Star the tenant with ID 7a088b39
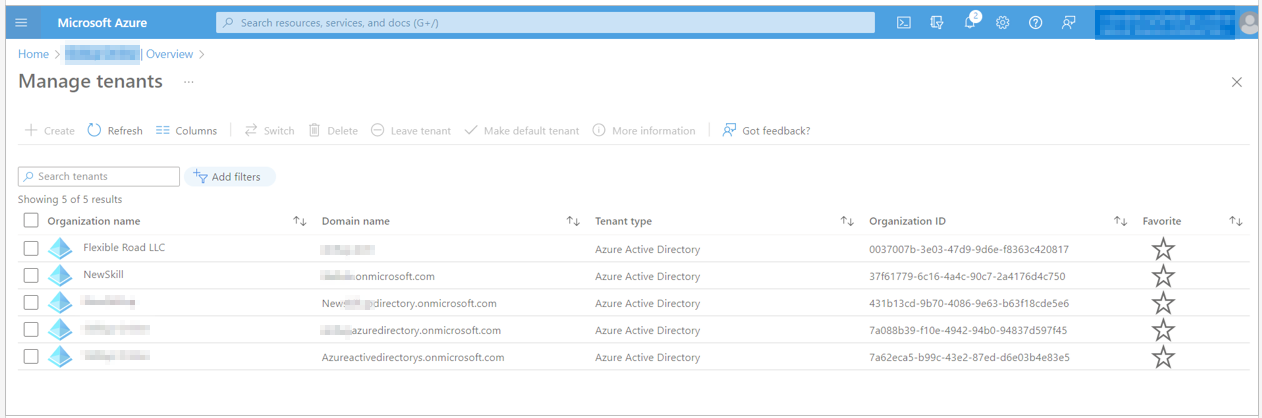This screenshot has height=418, width=1262. pos(1163,330)
